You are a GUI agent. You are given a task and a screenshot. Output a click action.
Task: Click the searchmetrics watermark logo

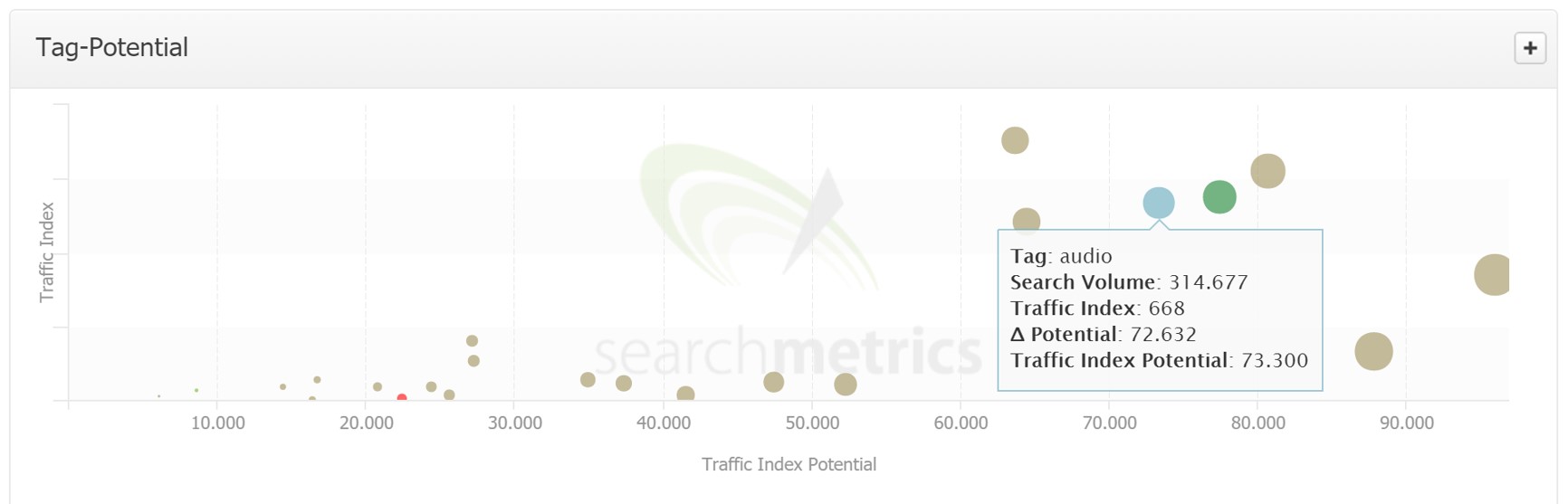click(788, 351)
